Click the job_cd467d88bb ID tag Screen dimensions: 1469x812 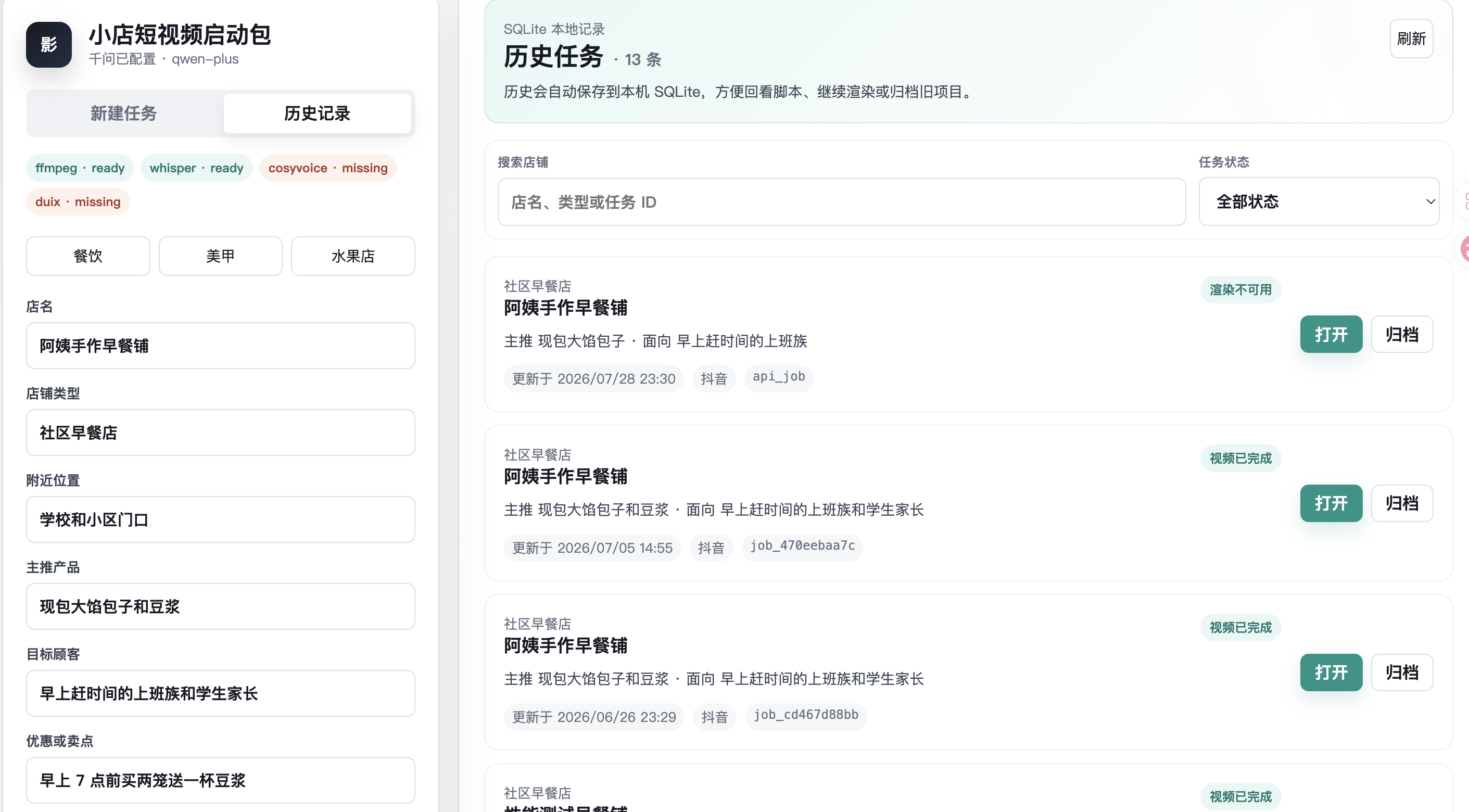pyautogui.click(x=805, y=716)
